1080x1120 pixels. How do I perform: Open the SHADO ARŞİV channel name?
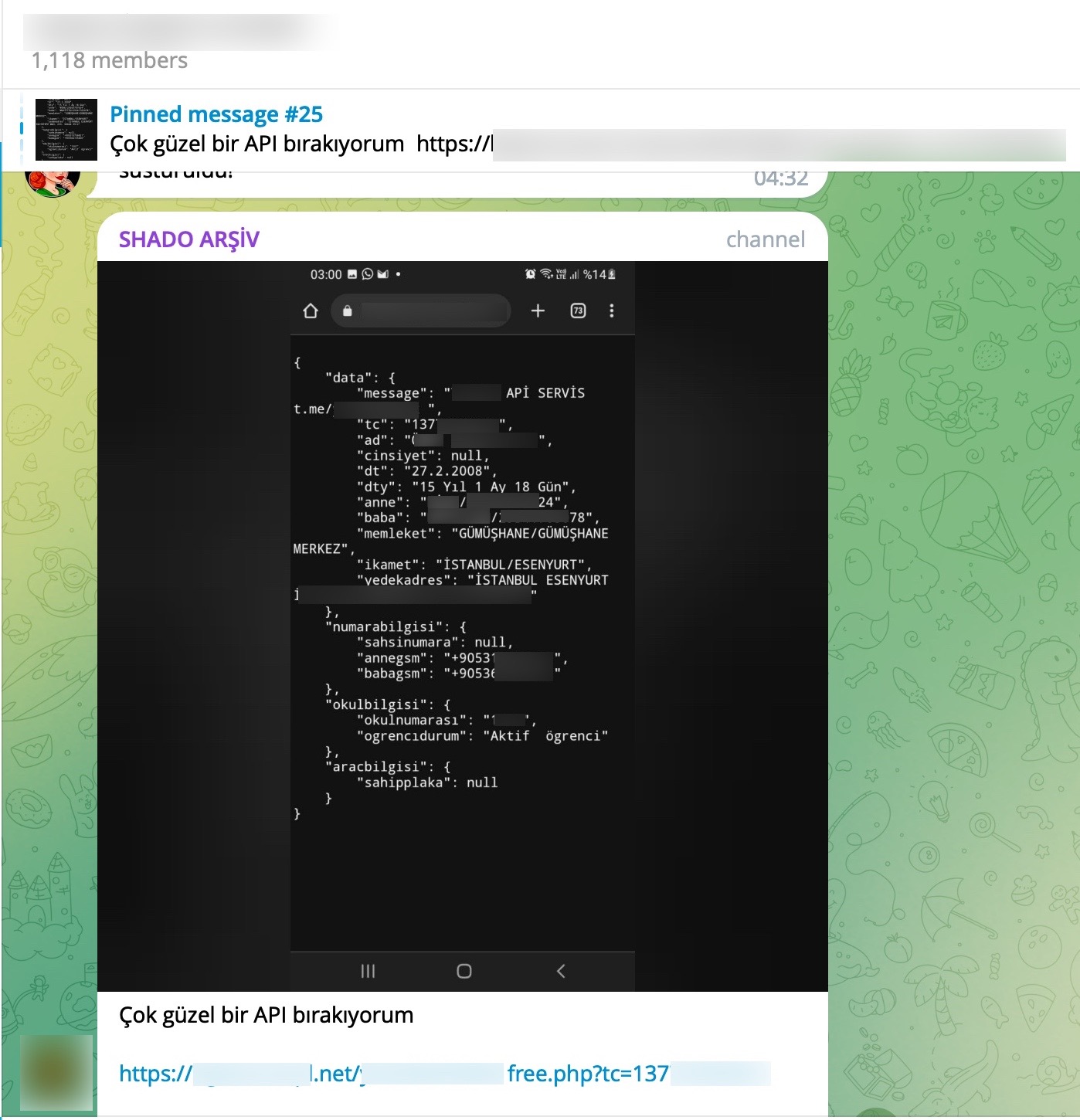(189, 239)
